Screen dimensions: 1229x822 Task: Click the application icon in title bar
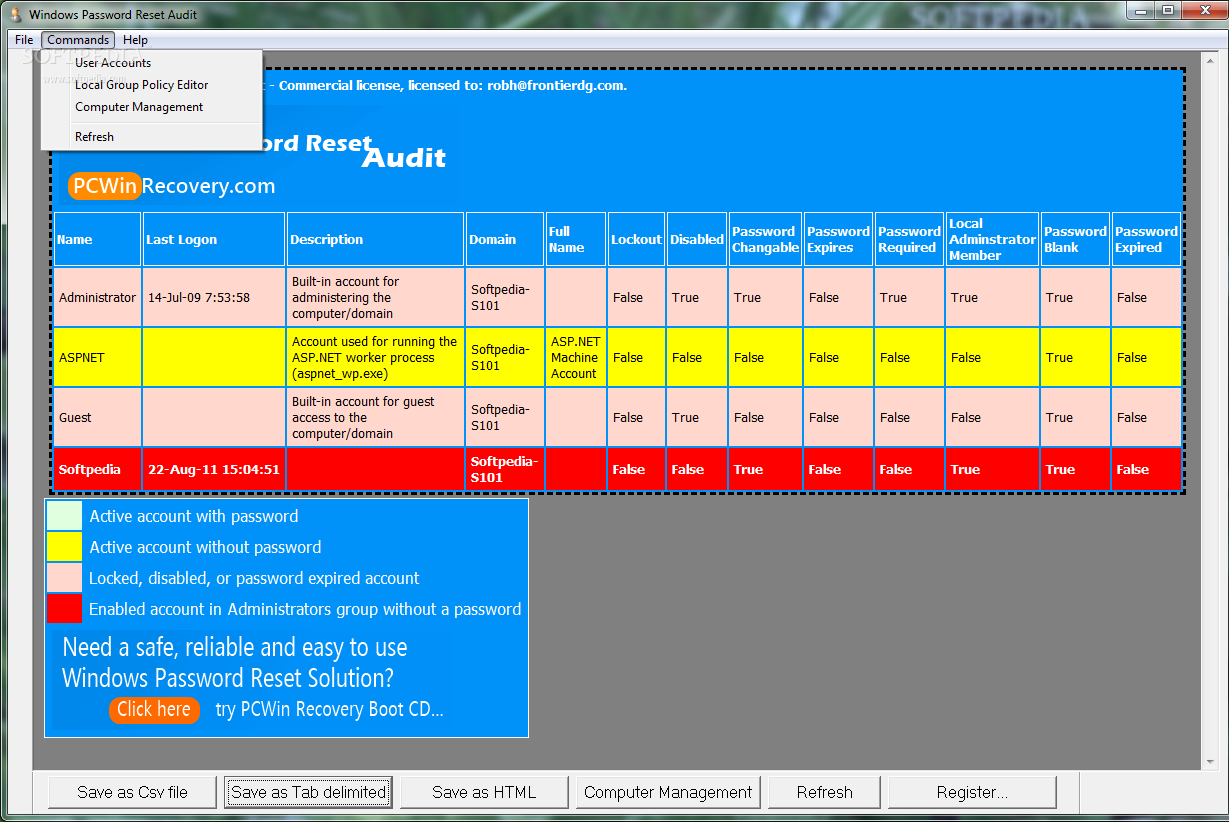click(x=15, y=14)
